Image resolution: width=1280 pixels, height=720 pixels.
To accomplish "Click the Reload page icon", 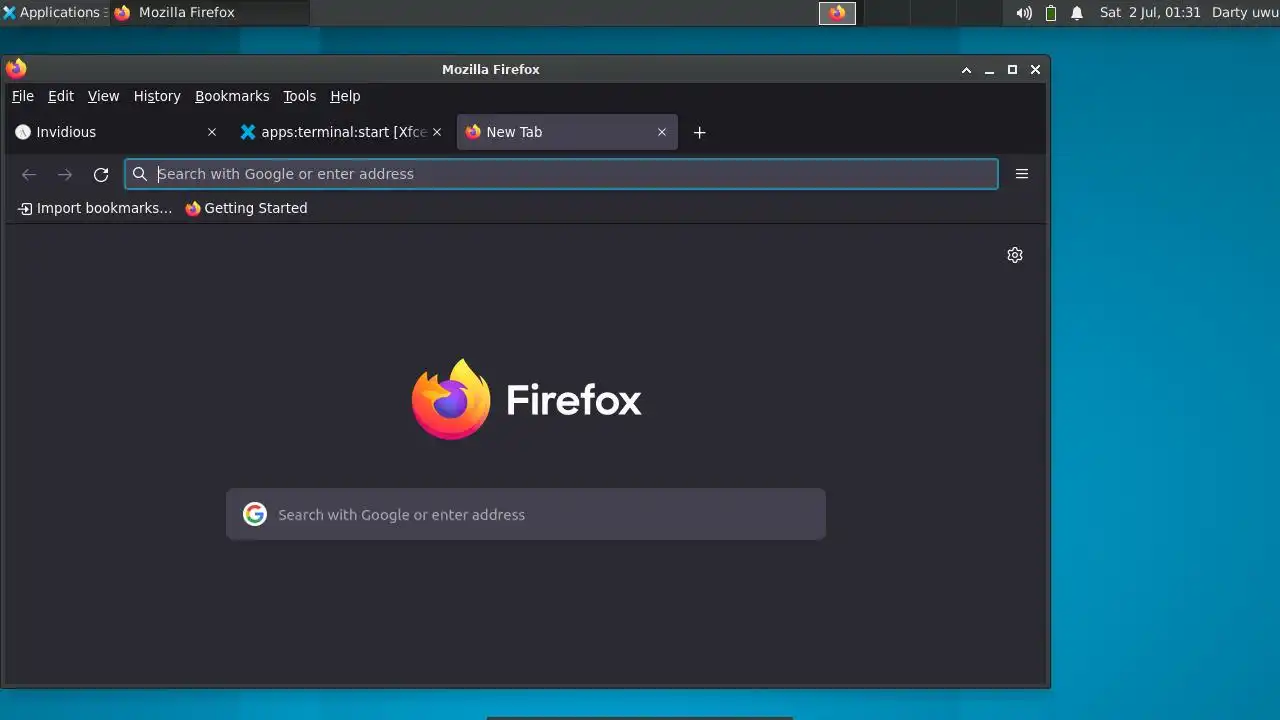I will click(x=101, y=174).
